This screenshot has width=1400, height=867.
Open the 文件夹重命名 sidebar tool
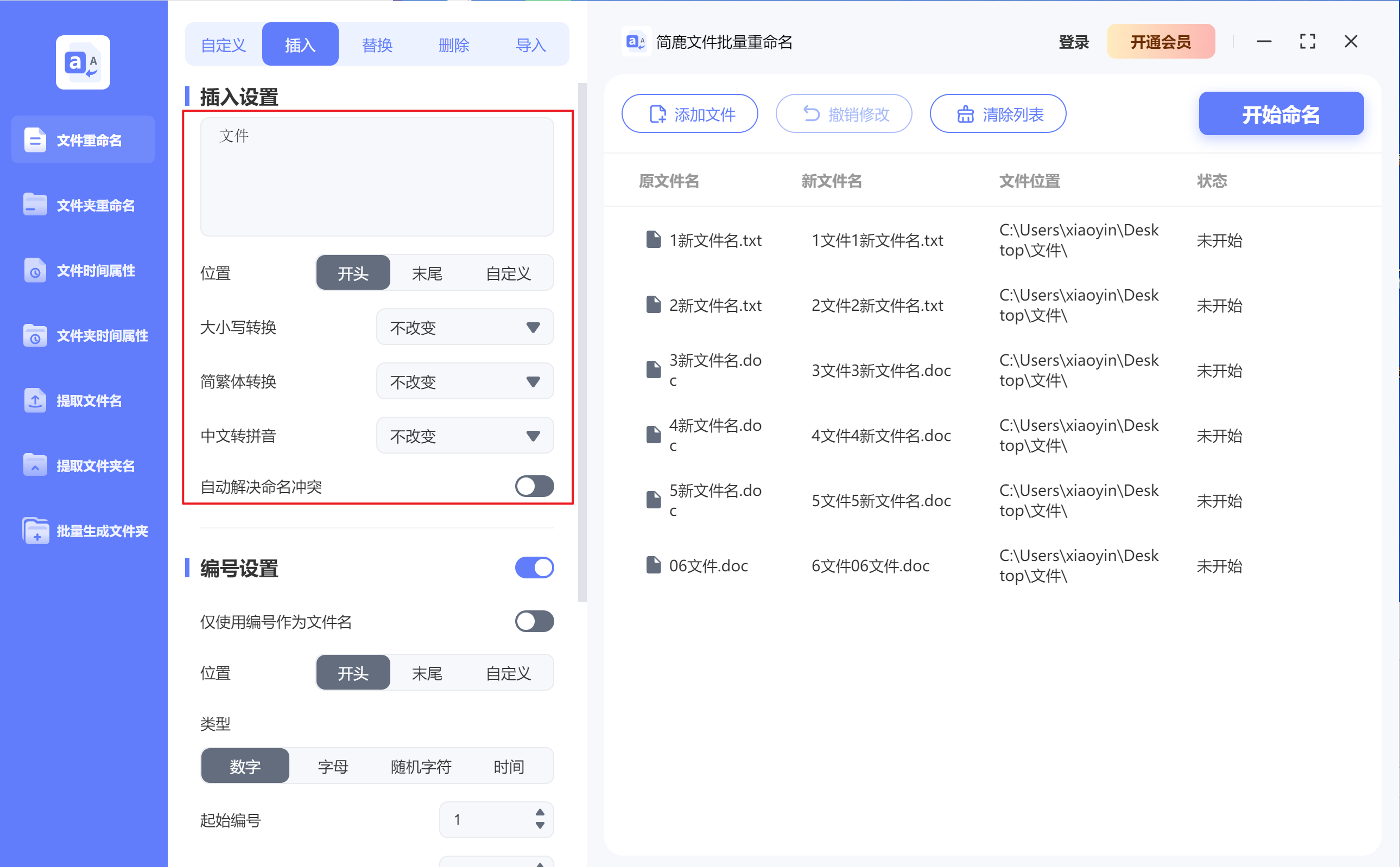coord(83,205)
